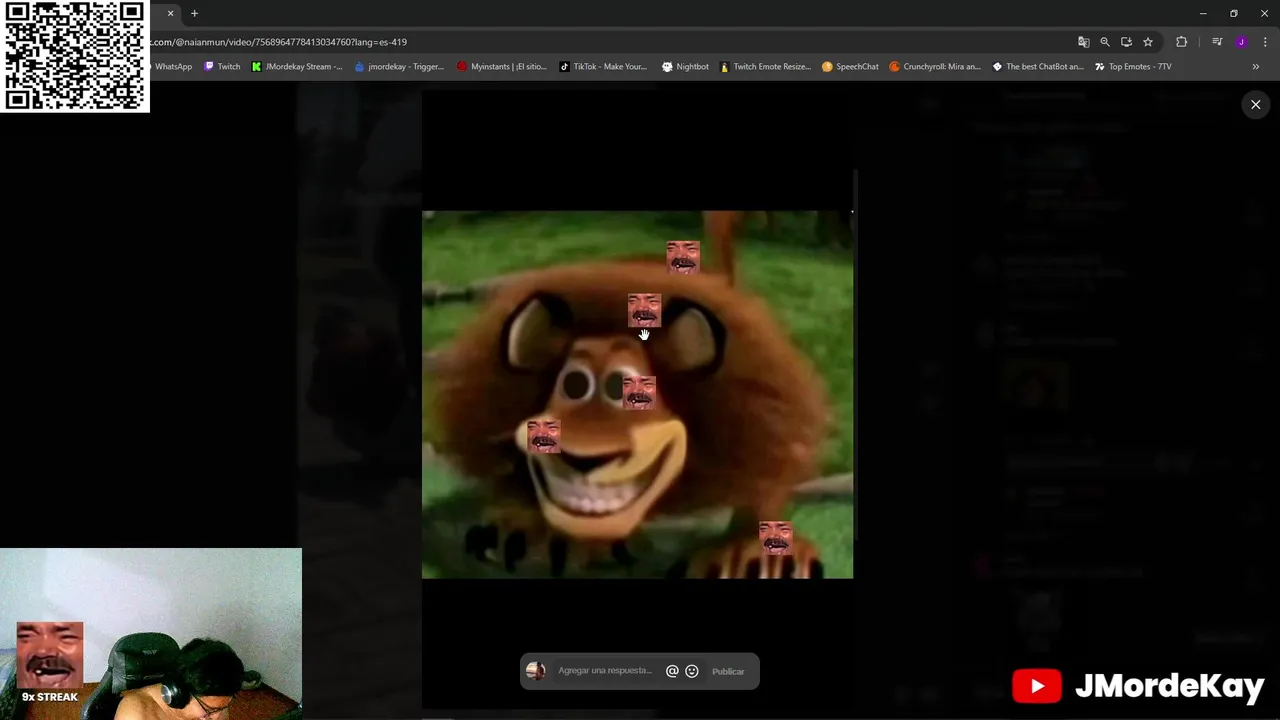Open the Top Emotes - 7TV bookmark
Image resolution: width=1280 pixels, height=720 pixels.
(1133, 67)
